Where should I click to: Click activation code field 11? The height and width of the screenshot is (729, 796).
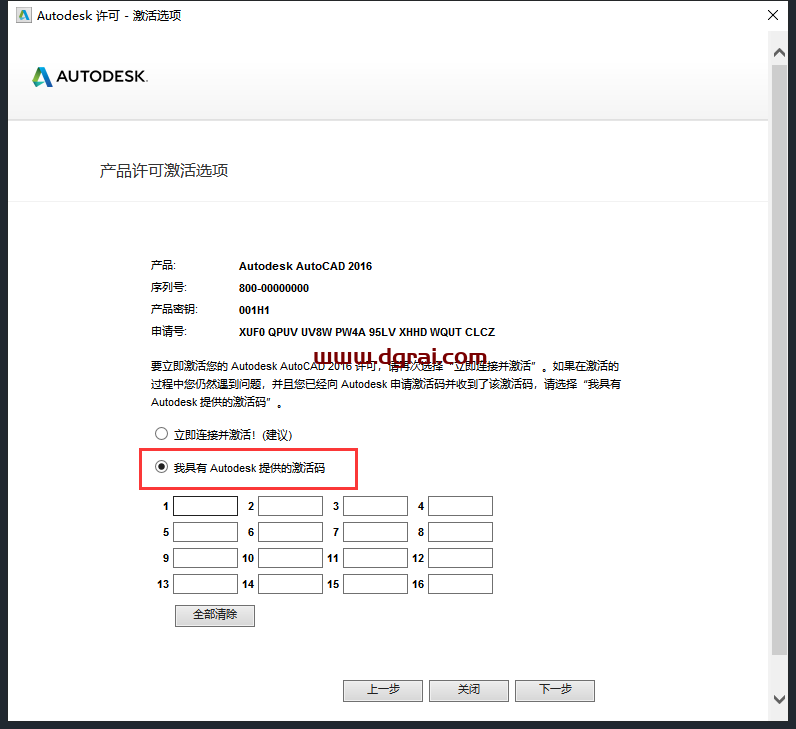(375, 558)
